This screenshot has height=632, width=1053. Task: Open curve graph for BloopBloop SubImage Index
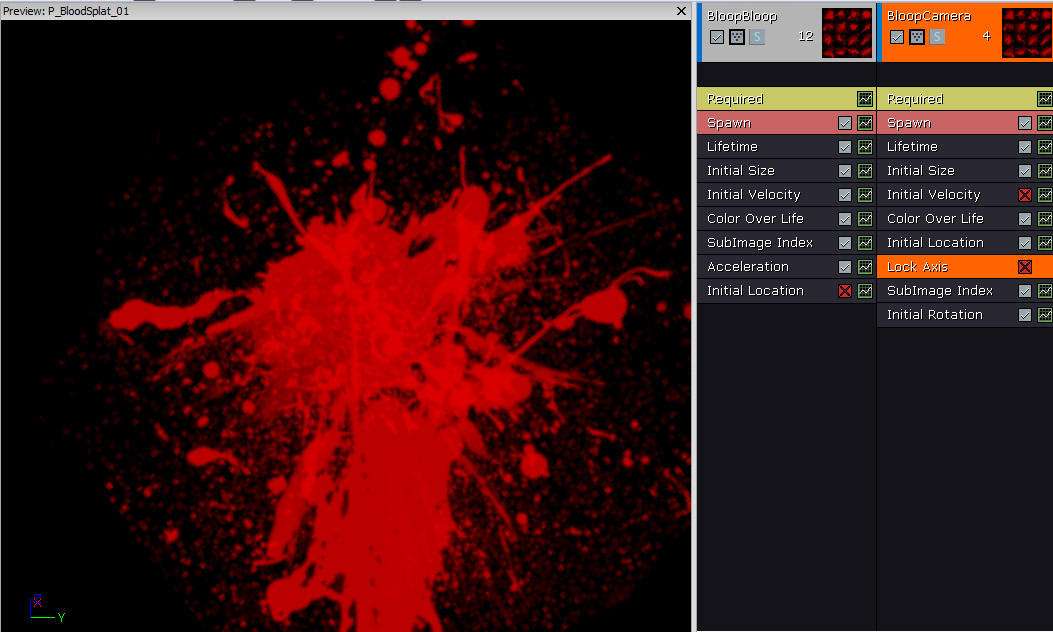(865, 242)
